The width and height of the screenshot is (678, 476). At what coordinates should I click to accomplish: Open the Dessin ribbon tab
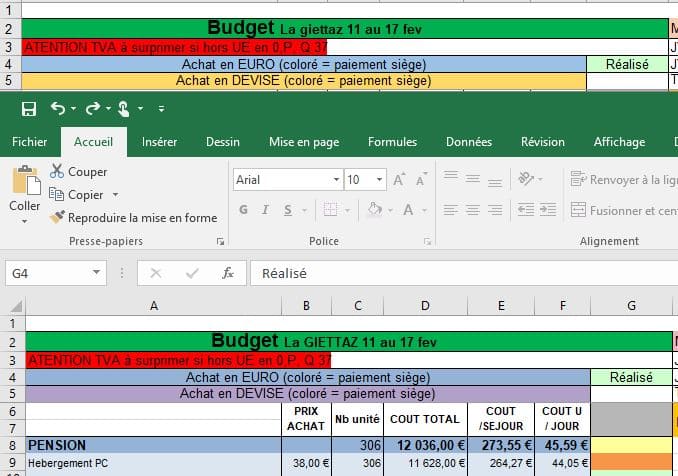click(223, 142)
